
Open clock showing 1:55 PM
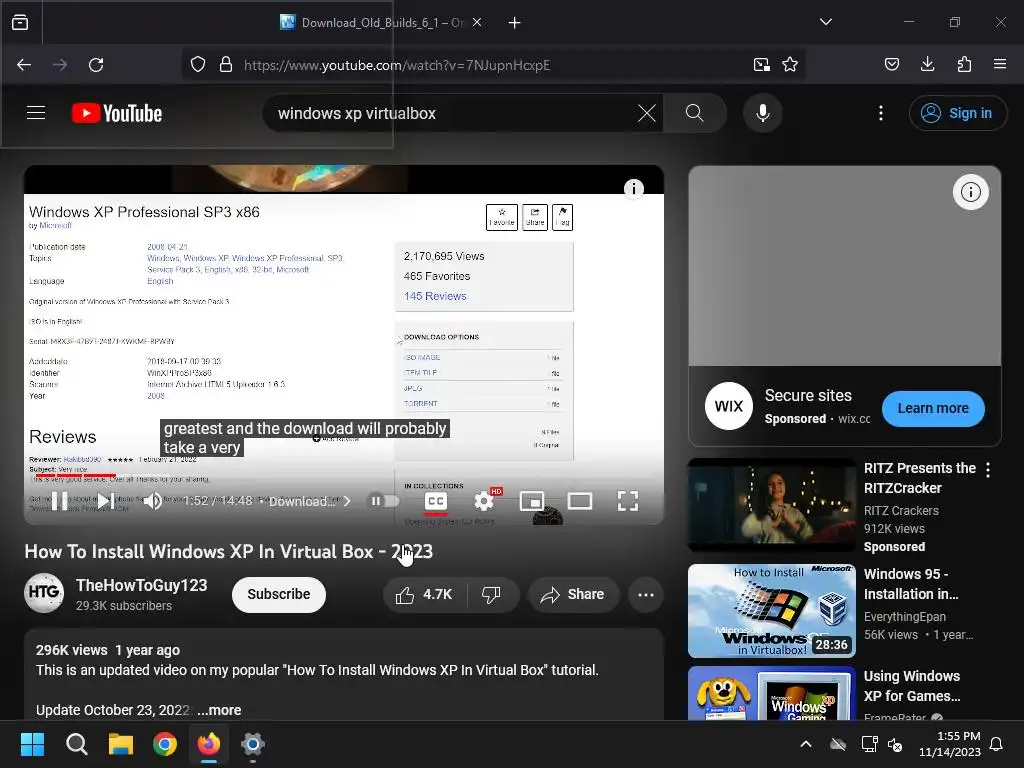click(x=950, y=744)
